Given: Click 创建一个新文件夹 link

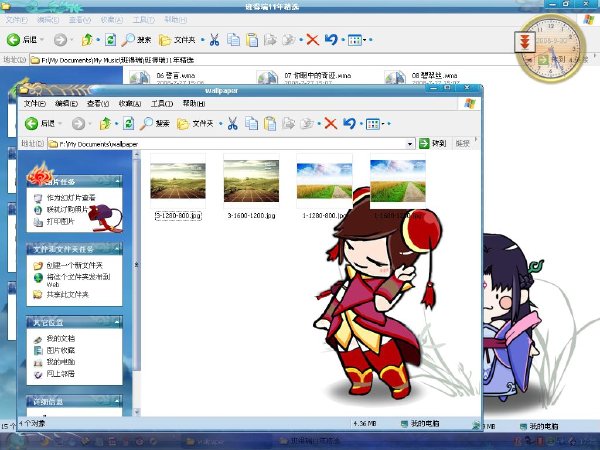Looking at the screenshot, I should (x=75, y=265).
